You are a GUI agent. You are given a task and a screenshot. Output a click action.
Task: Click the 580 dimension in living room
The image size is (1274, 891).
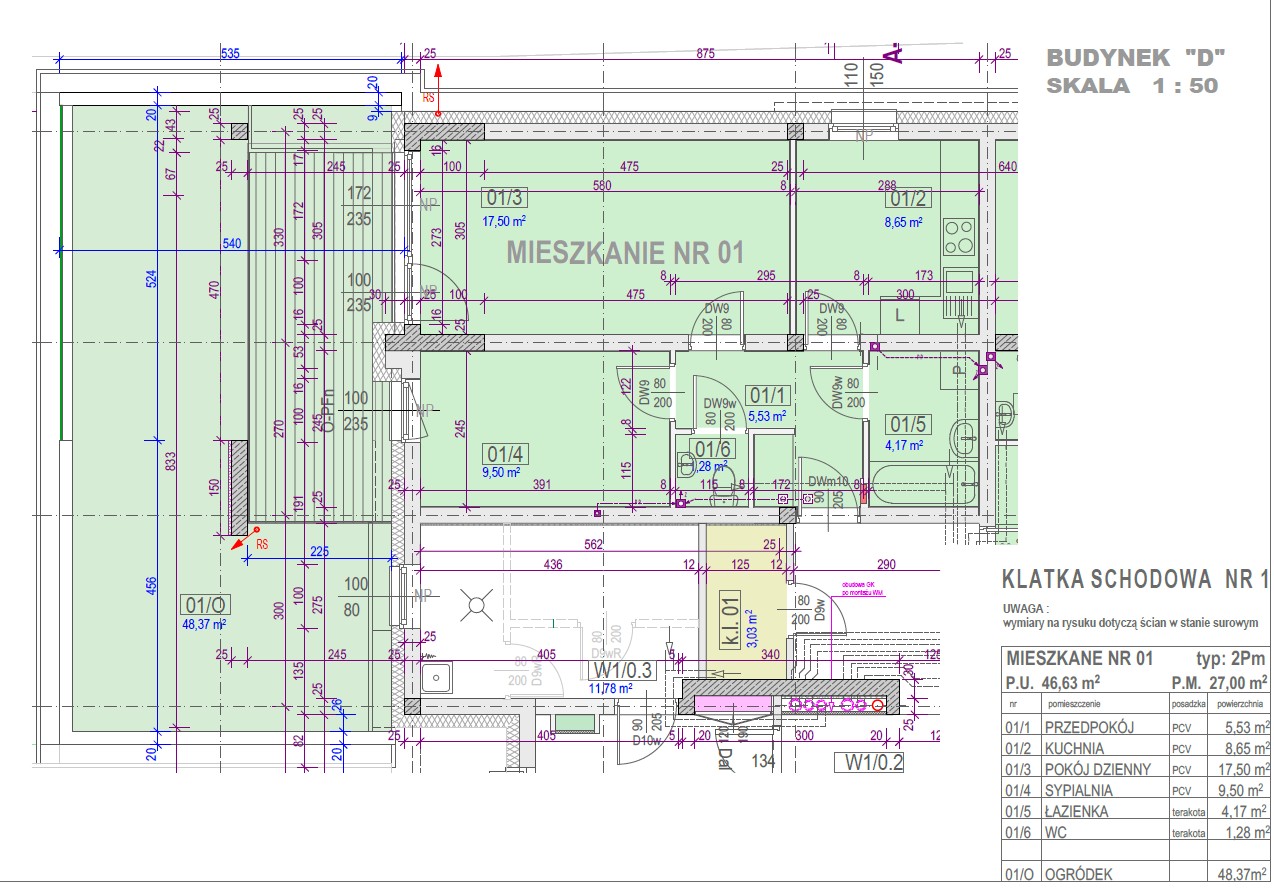click(x=601, y=185)
